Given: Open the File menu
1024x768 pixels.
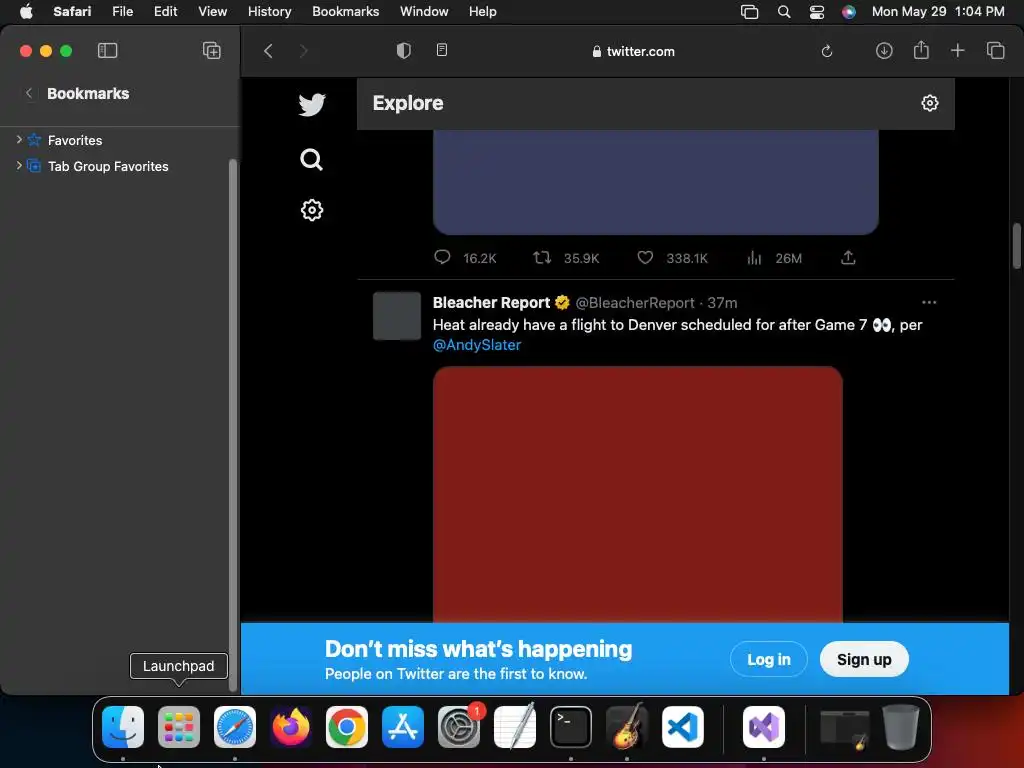Looking at the screenshot, I should tap(122, 12).
